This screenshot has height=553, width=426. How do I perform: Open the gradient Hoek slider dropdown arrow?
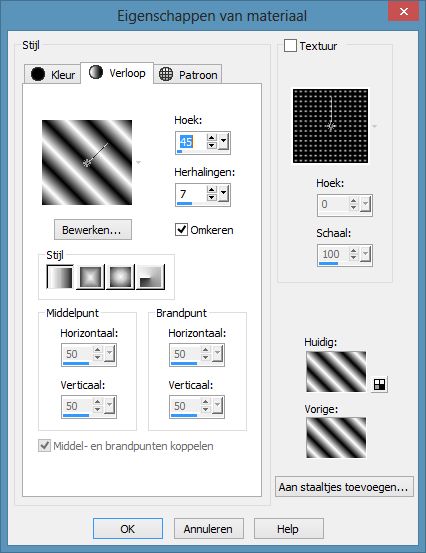coord(224,142)
